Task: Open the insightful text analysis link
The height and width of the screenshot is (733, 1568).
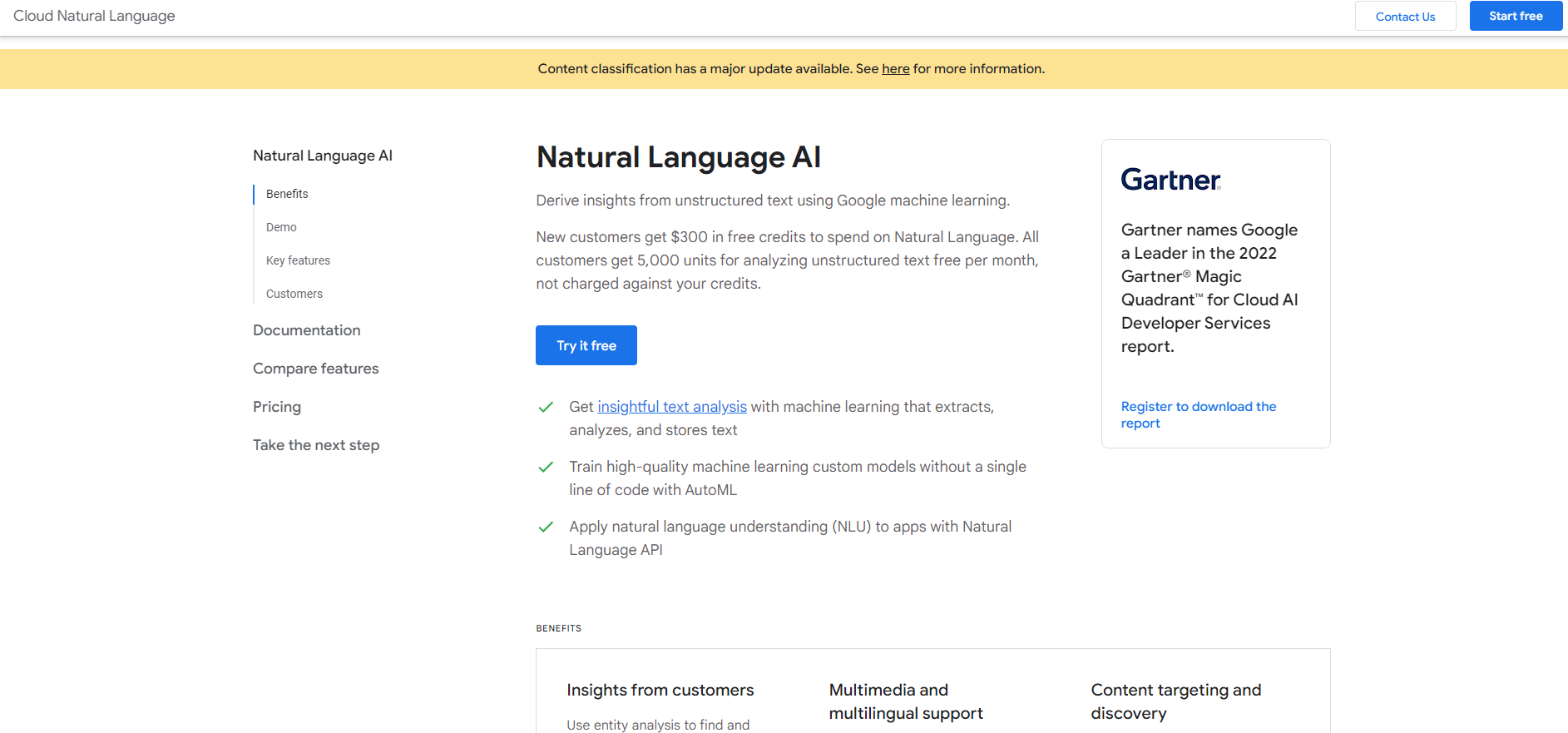Action: tap(672, 407)
